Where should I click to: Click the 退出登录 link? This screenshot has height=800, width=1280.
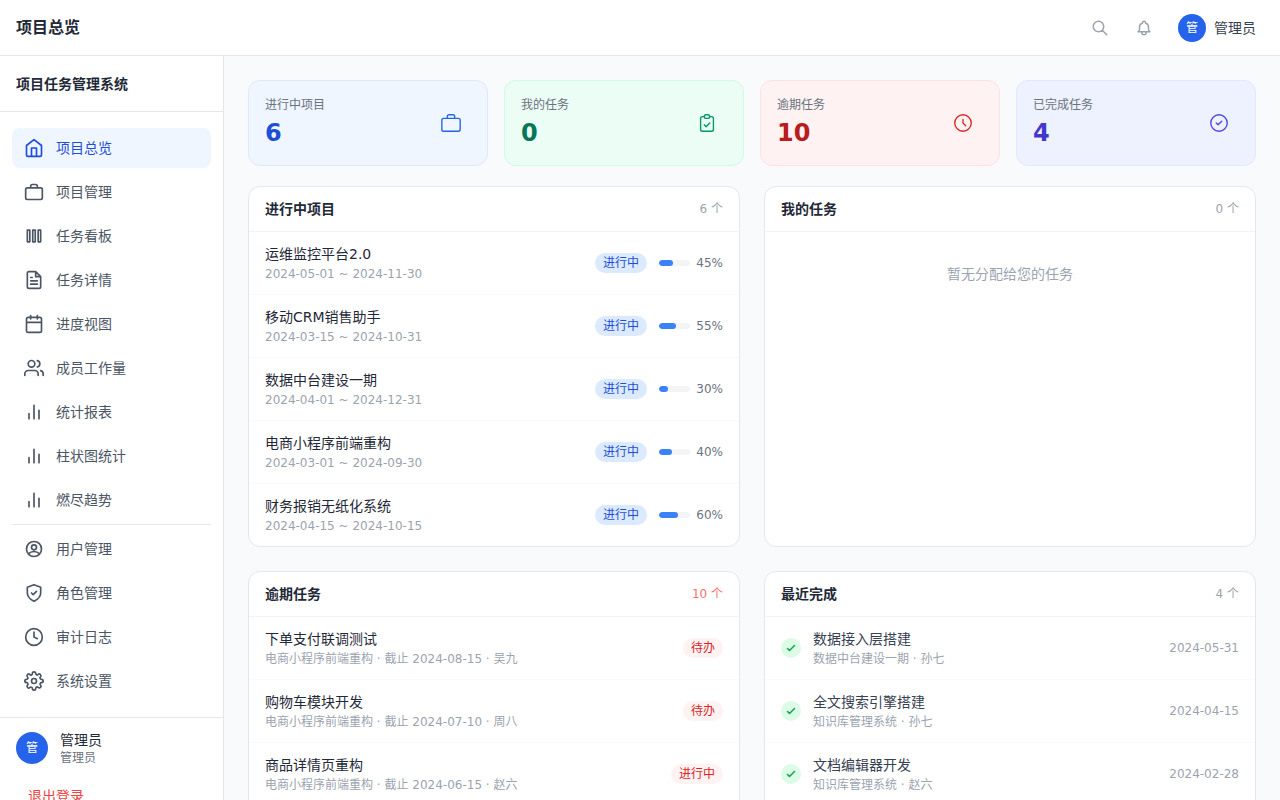click(56, 795)
